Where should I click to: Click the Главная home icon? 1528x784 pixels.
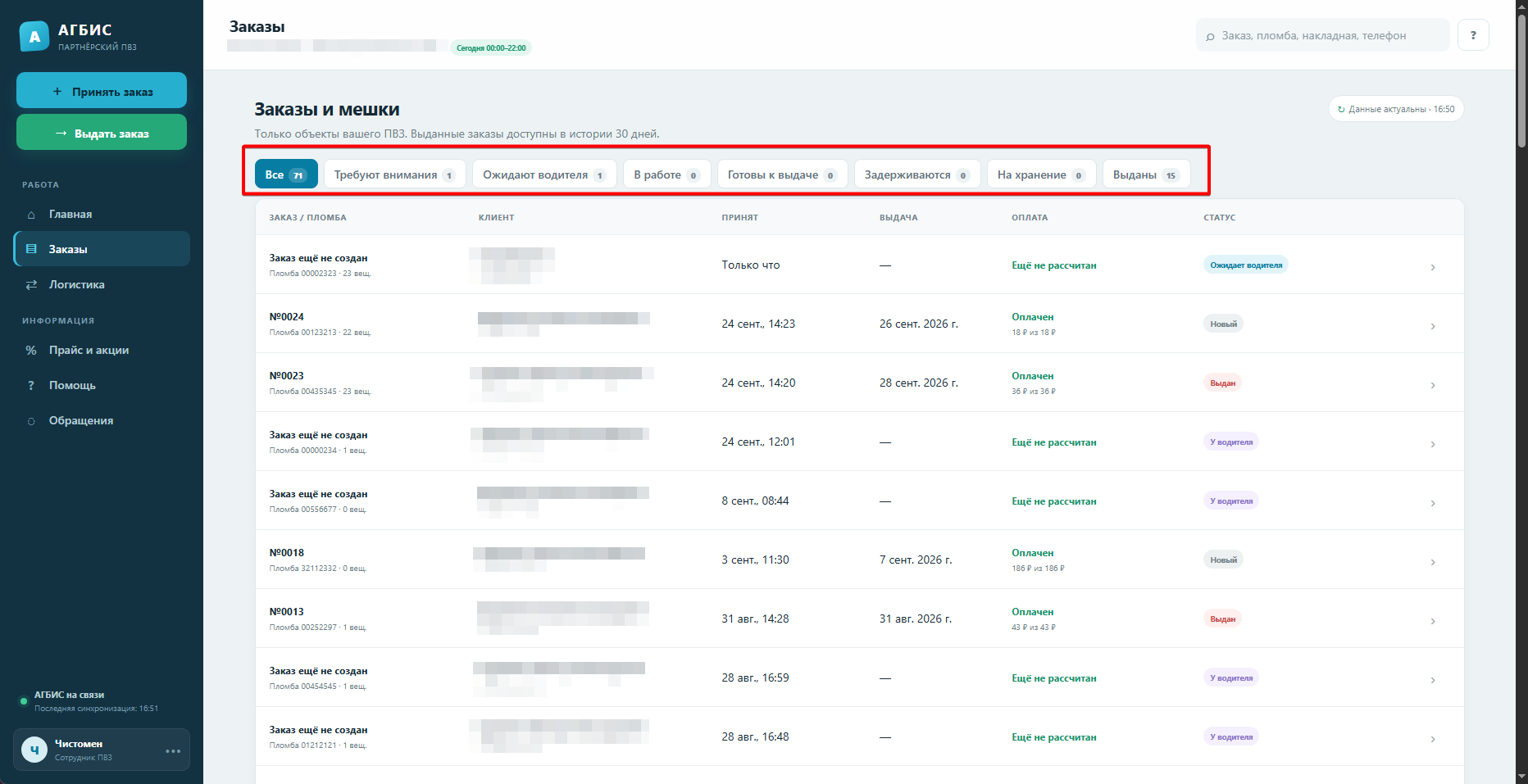coord(31,215)
